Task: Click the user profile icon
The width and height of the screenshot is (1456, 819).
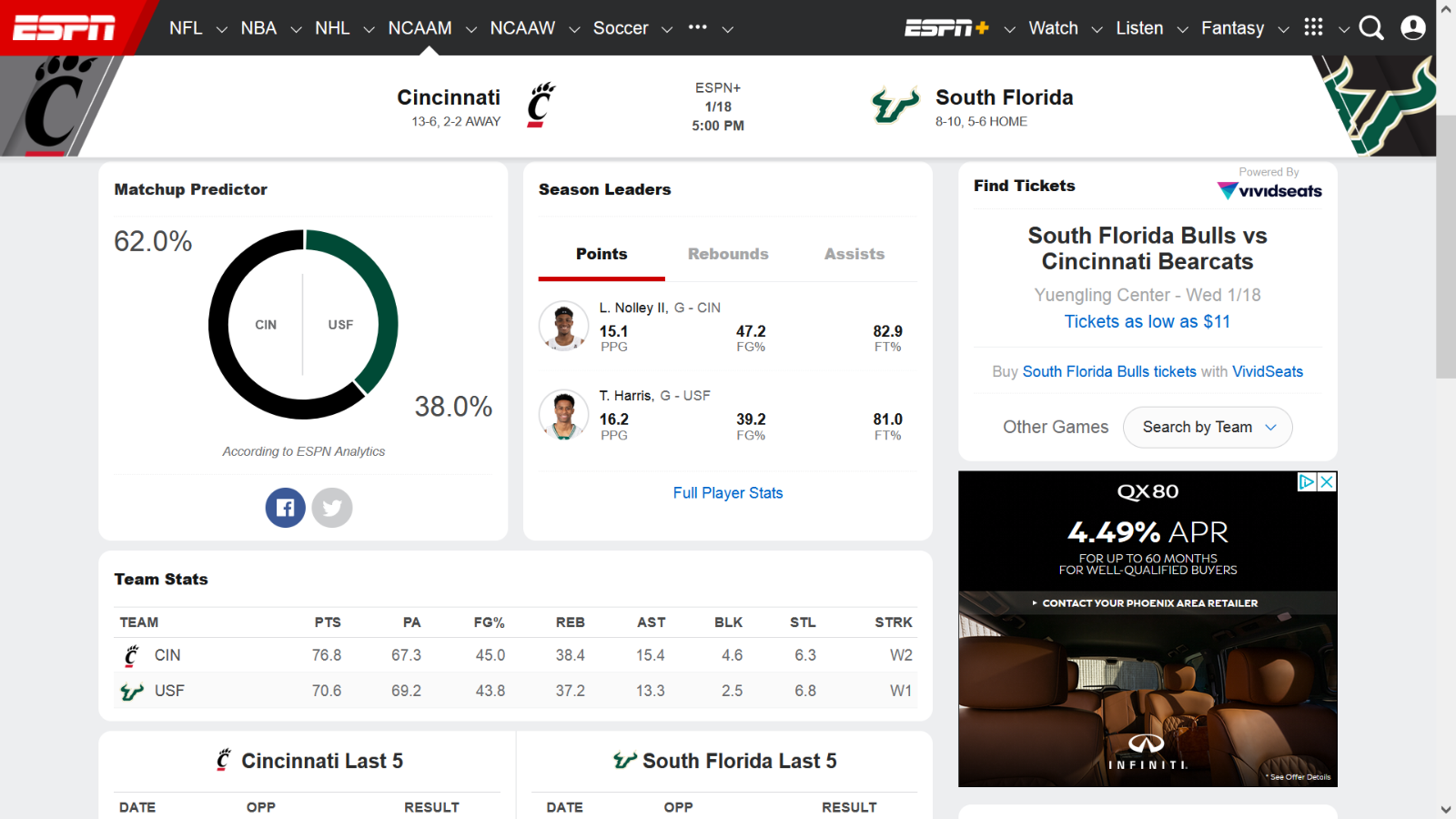Action: point(1413,27)
